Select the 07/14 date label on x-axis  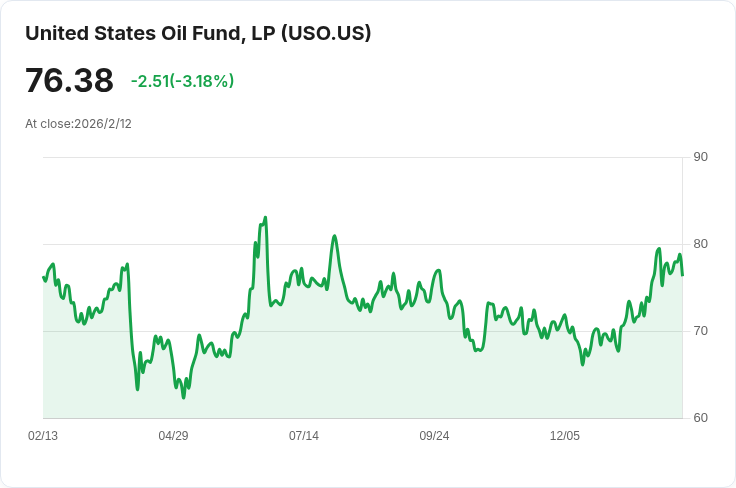[304, 436]
